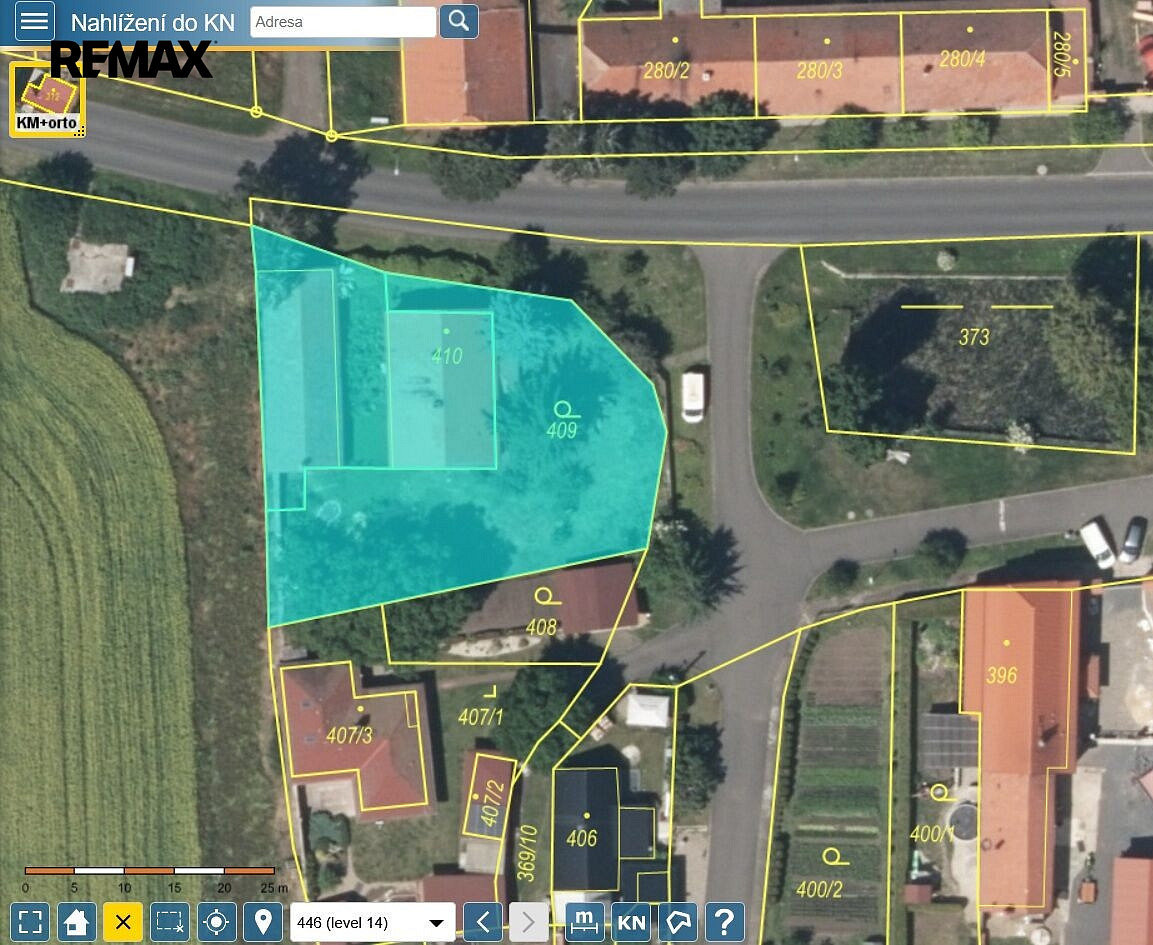Go forward to next map view
Viewport: 1153px width, 945px height.
(528, 921)
